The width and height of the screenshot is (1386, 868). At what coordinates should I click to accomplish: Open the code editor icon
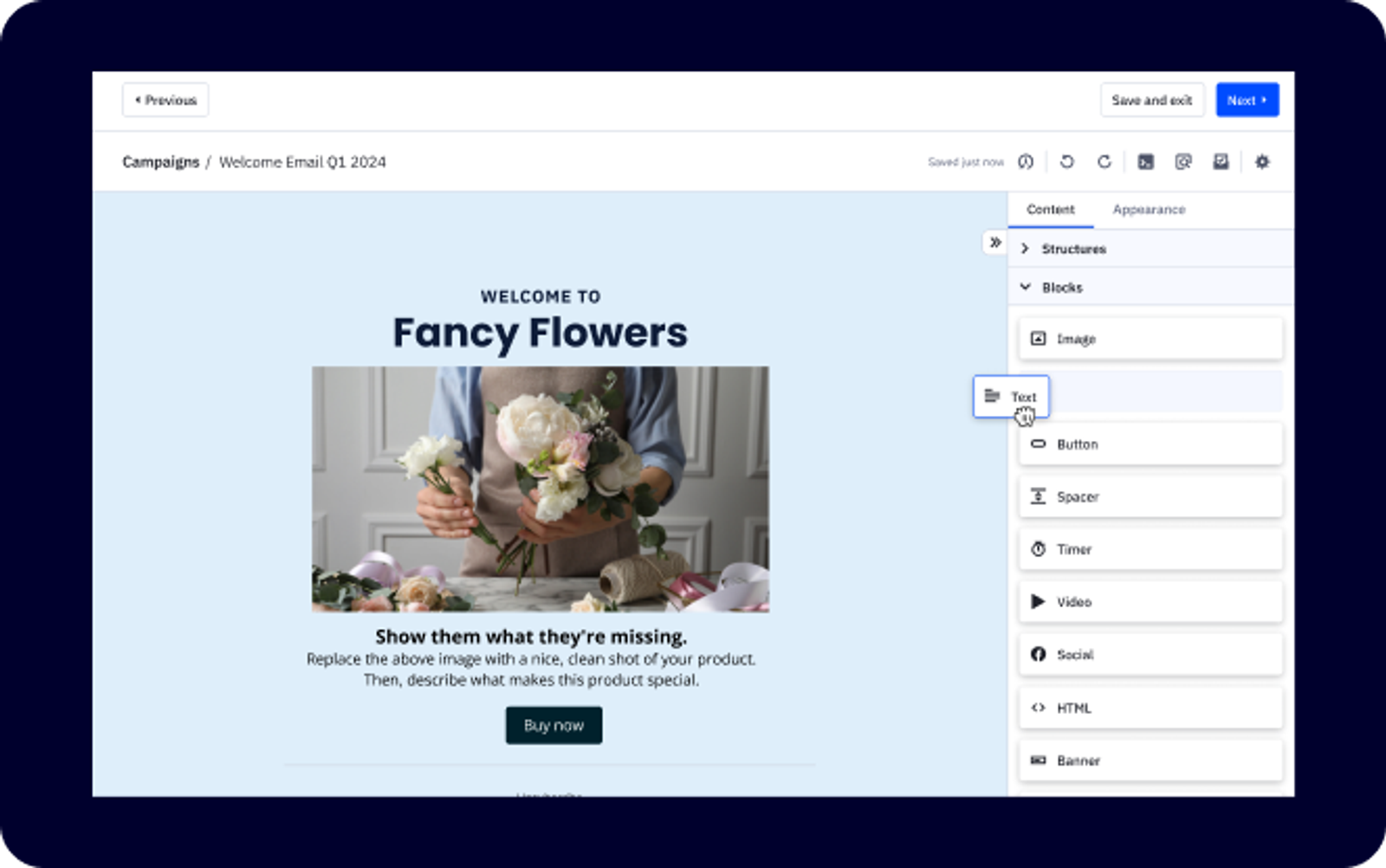(x=1145, y=162)
